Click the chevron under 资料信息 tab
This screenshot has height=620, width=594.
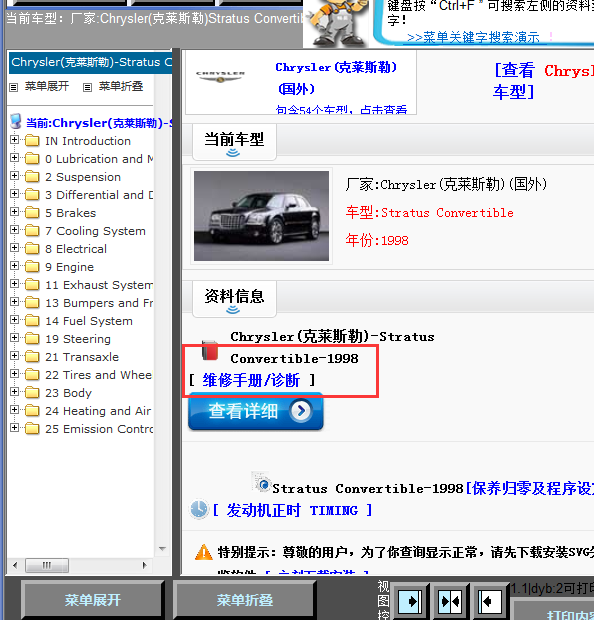click(x=233, y=310)
